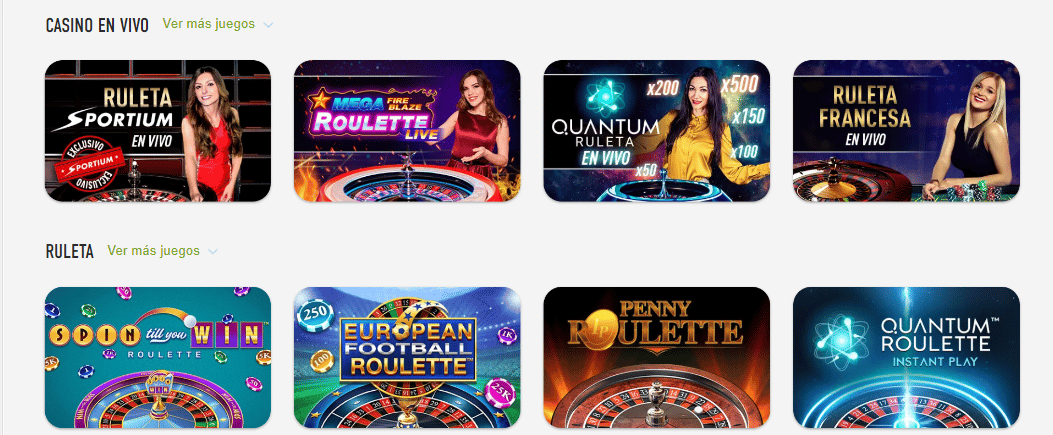Expand chevron next to Ruleta section link
Viewport: 1053px width, 435px height.
tap(213, 252)
